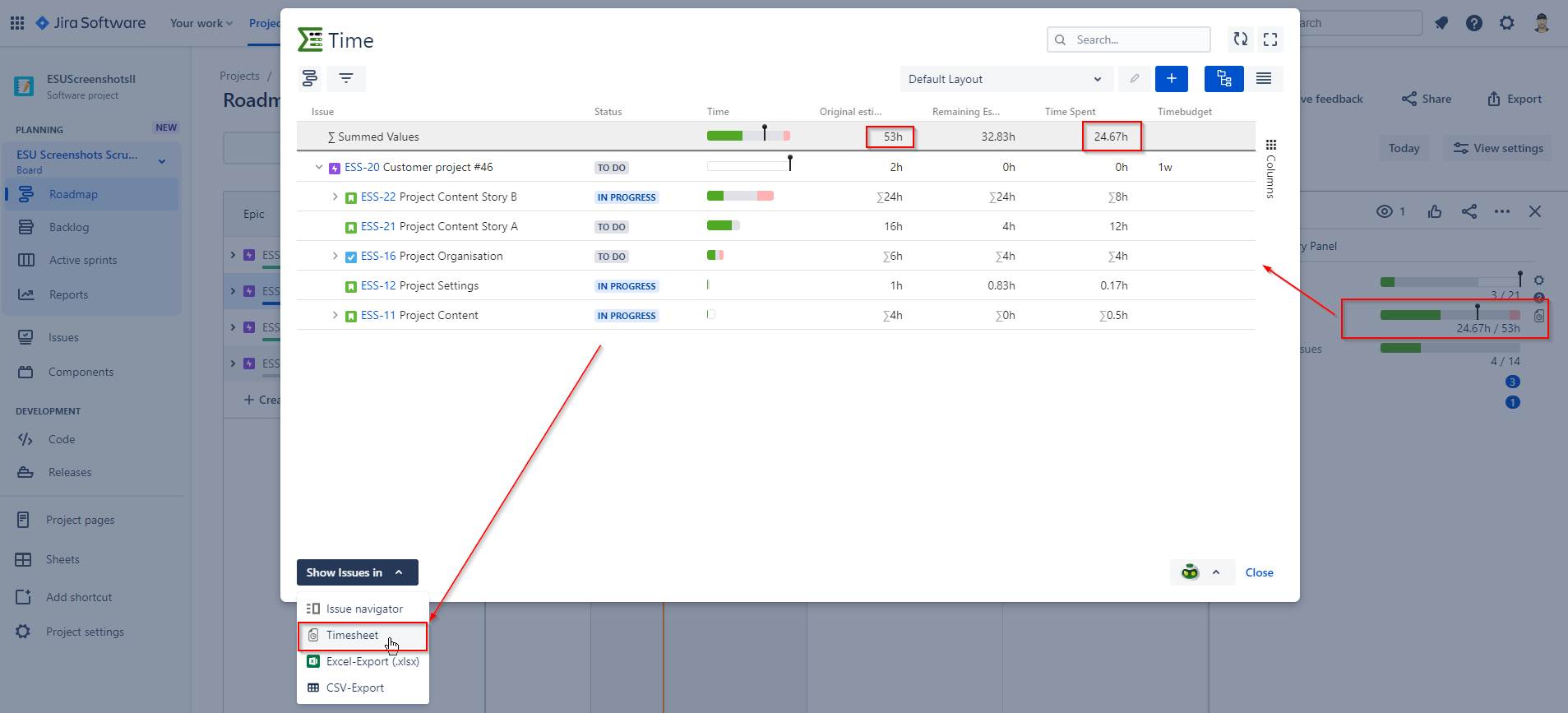1568x713 pixels.
Task: Click the blue plus add layout button
Action: (1172, 79)
